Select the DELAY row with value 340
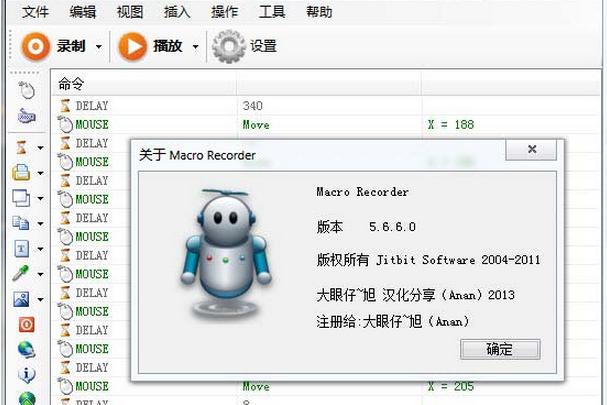The width and height of the screenshot is (607, 405). coord(326,106)
